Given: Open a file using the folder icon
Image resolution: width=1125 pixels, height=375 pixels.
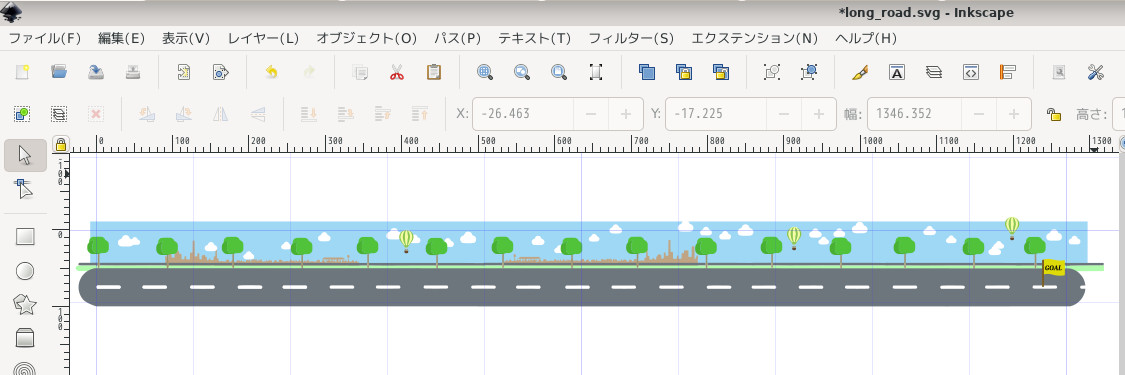Looking at the screenshot, I should [59, 72].
